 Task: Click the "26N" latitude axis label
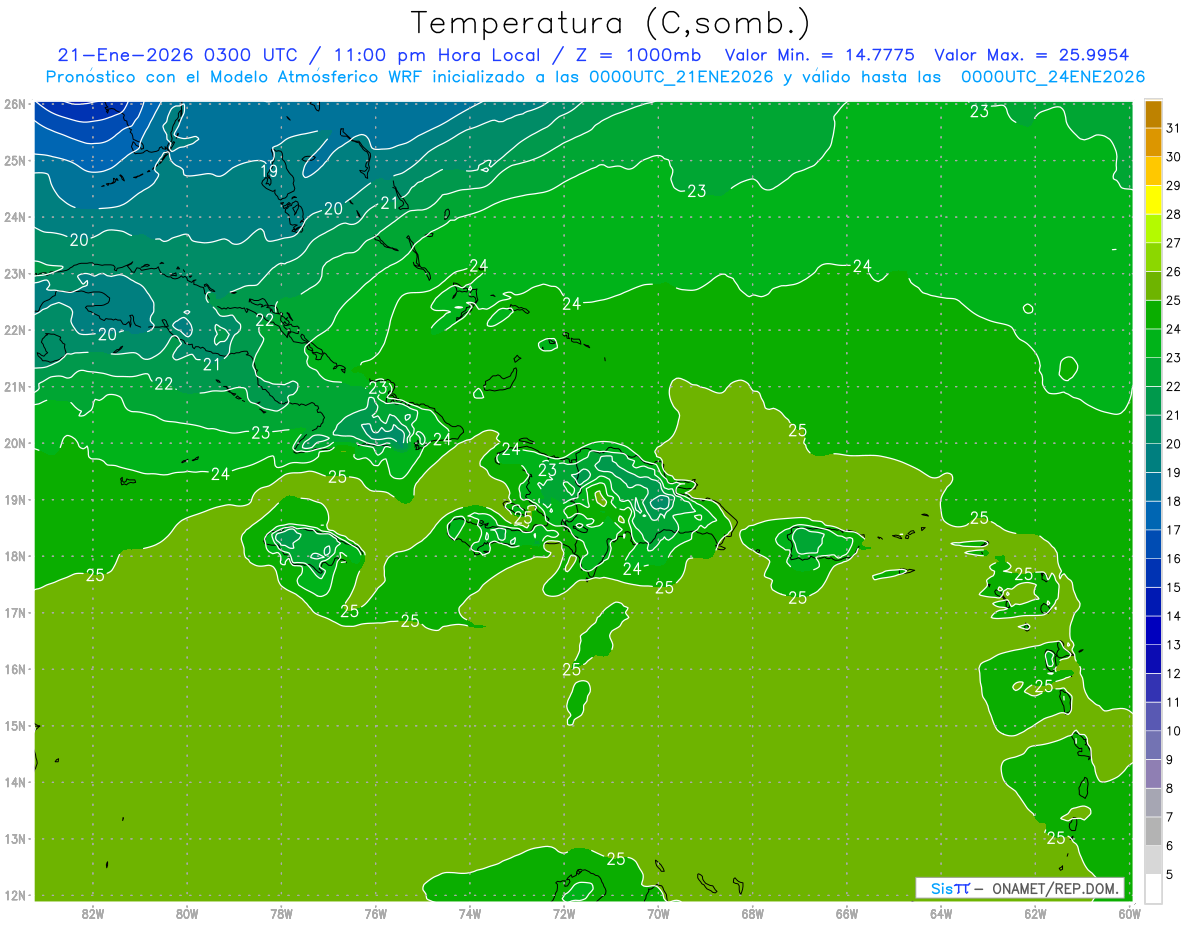14,104
